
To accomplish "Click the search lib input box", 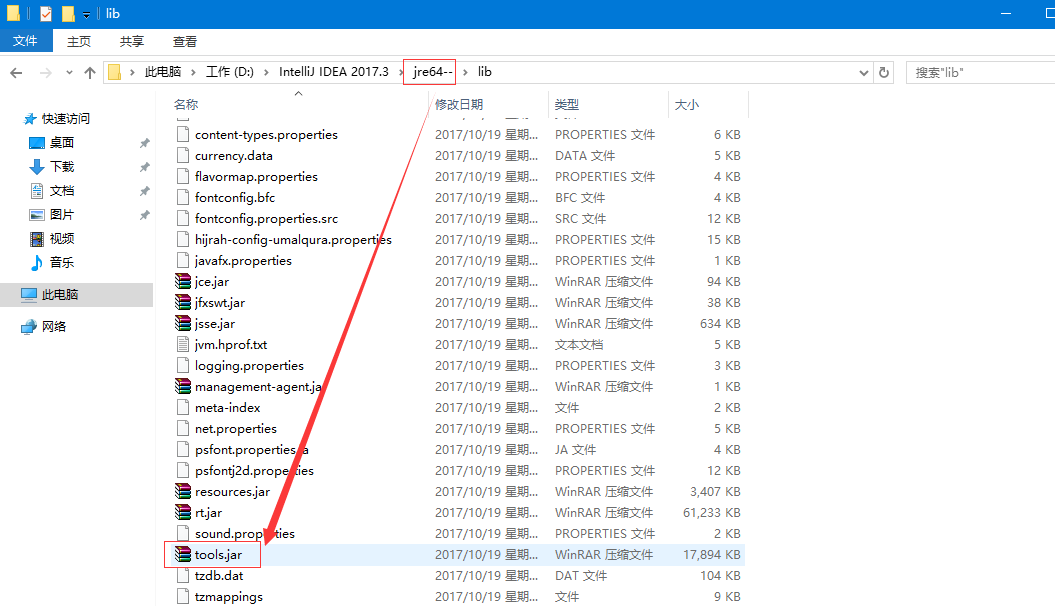I will pos(980,73).
